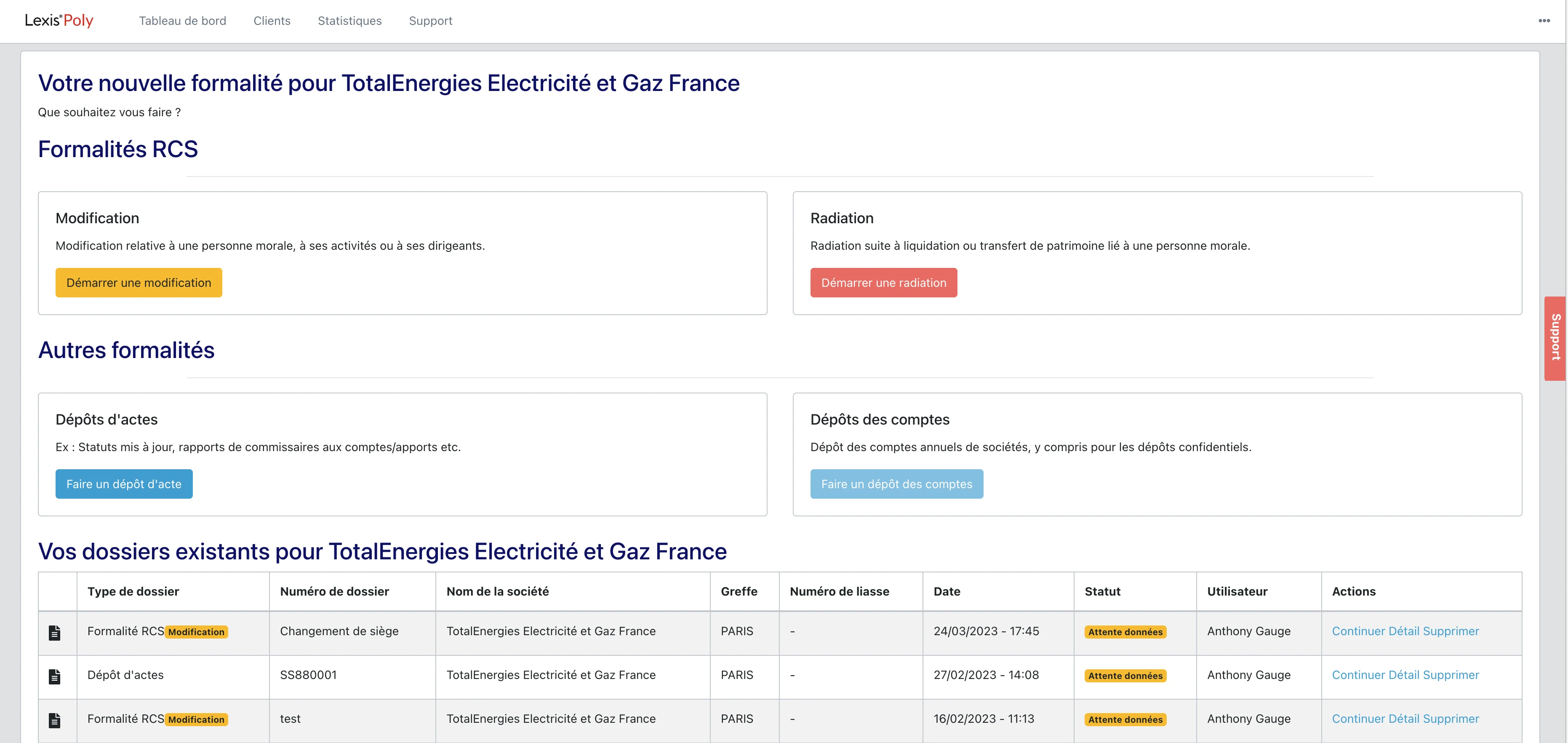Click Attente données status for Dépôt d'actes
The width and height of the screenshot is (1568, 743).
coord(1125,676)
